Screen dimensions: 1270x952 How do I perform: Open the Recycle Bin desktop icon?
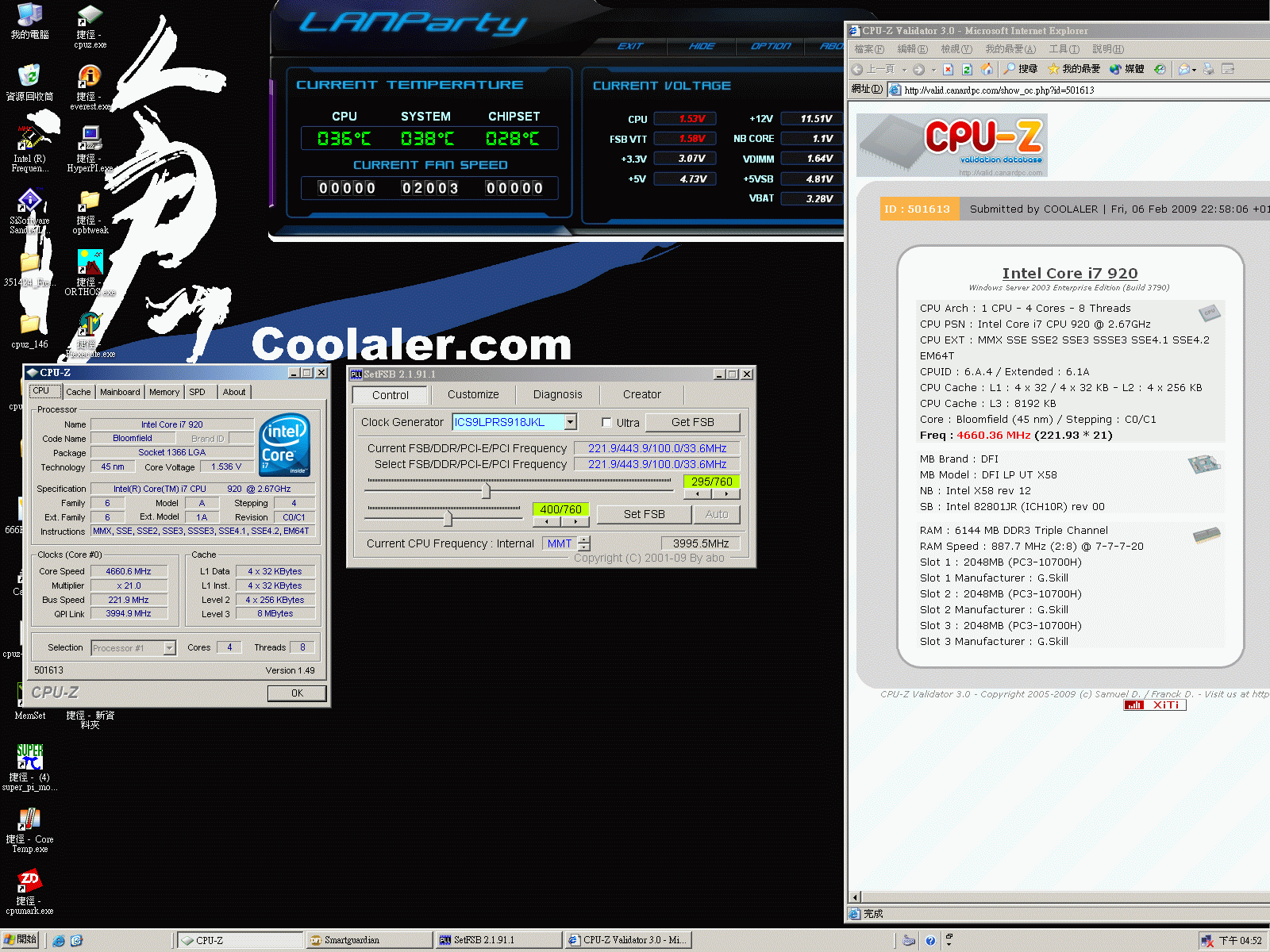(x=29, y=83)
